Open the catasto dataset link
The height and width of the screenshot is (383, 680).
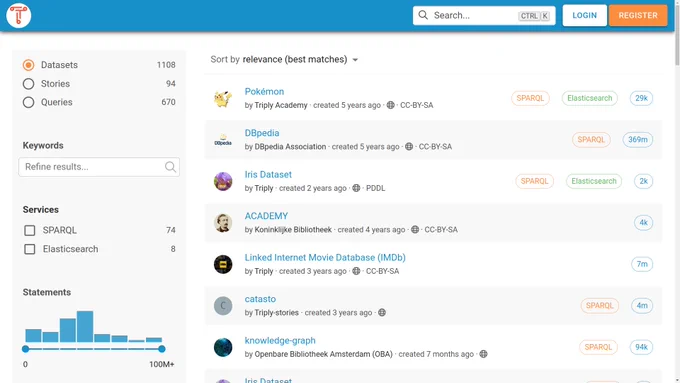click(260, 299)
